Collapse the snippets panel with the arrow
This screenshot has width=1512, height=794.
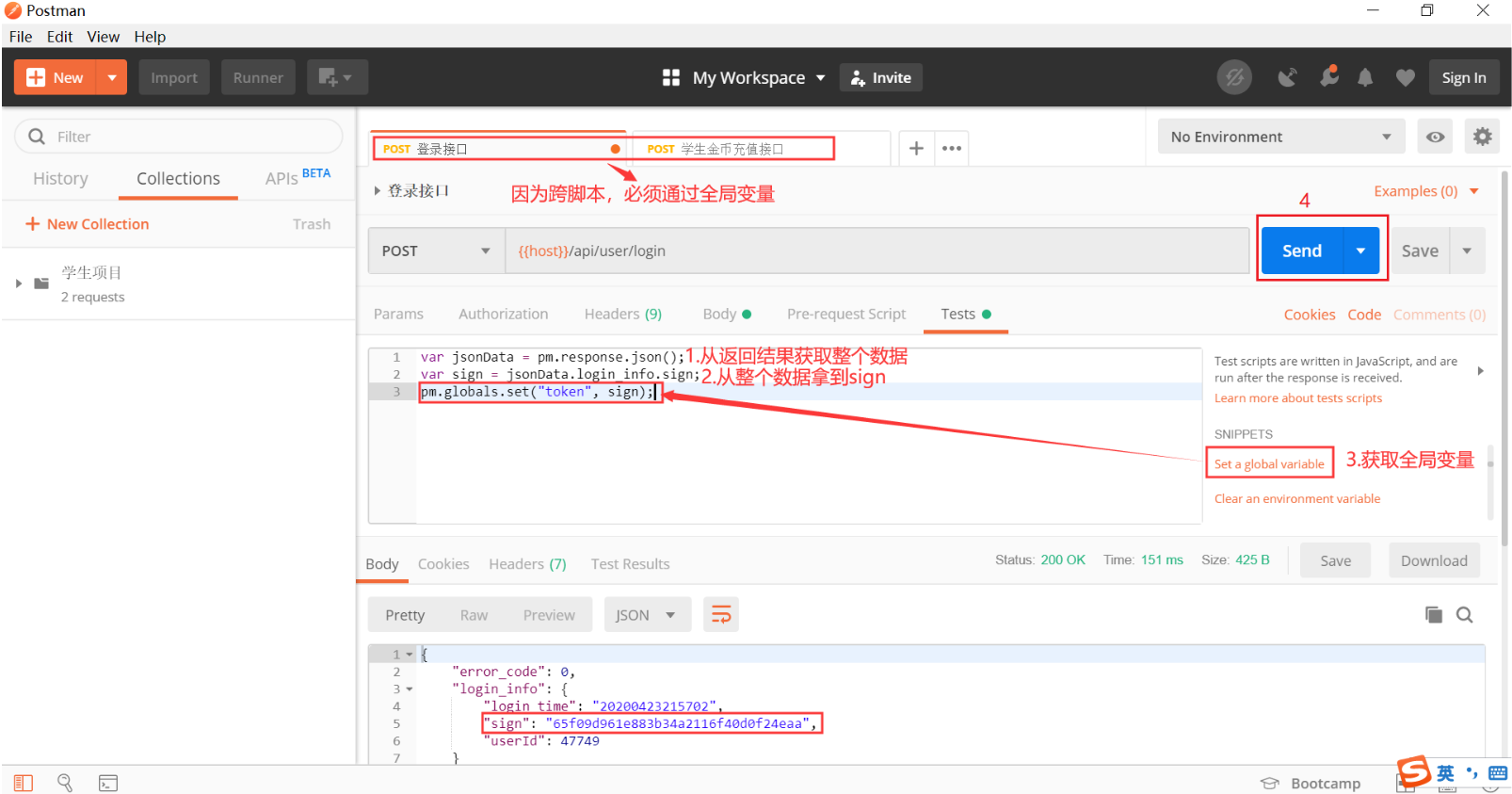pyautogui.click(x=1480, y=371)
